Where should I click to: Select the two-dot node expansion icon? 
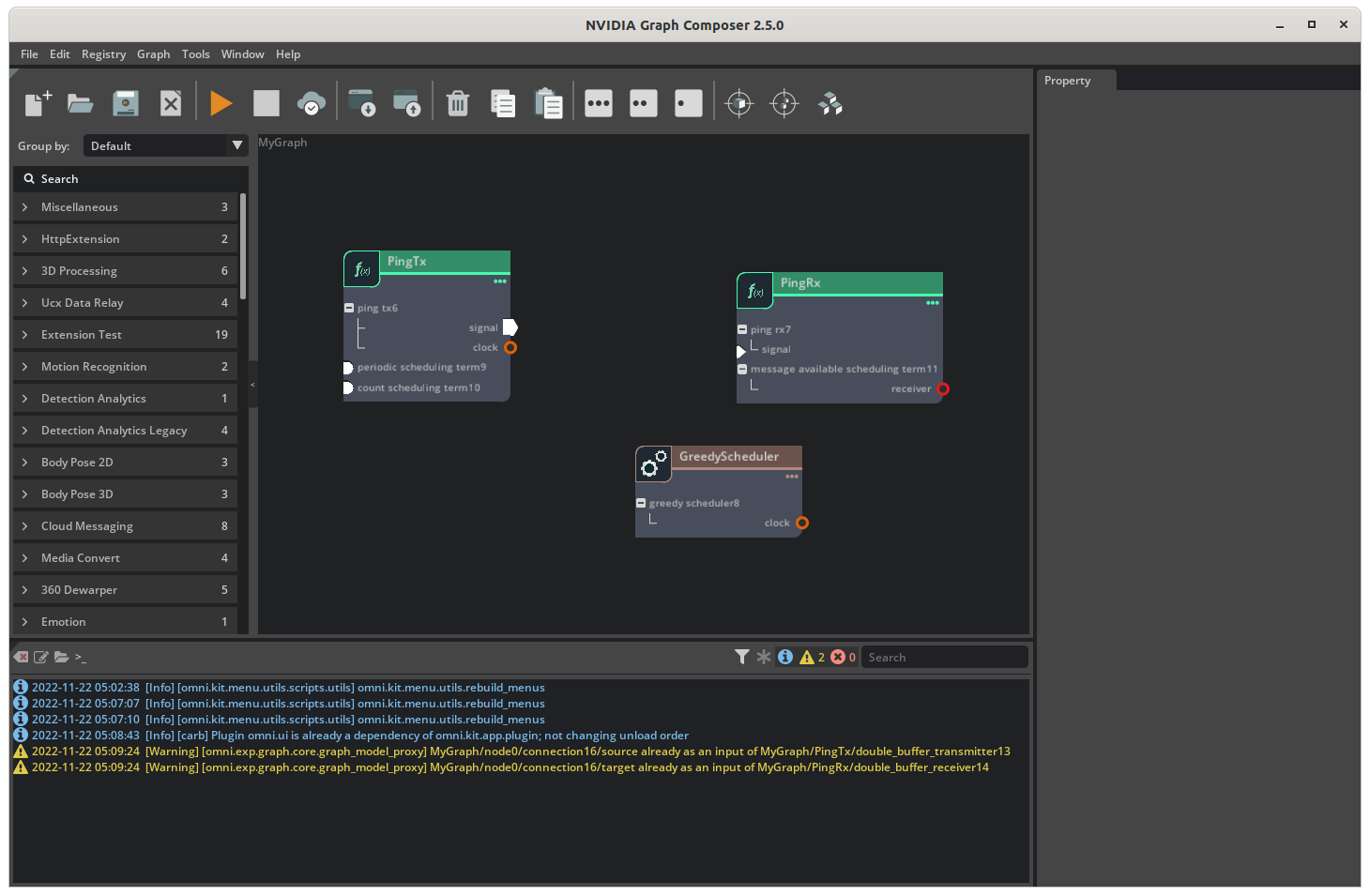tap(644, 103)
